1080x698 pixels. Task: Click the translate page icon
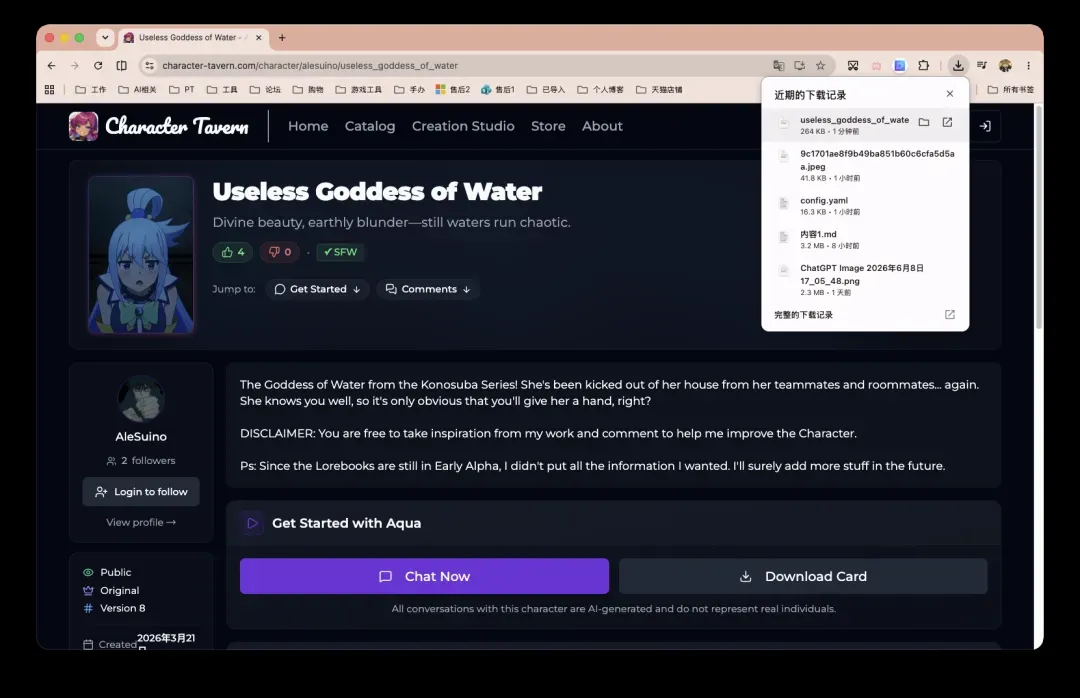[x=778, y=65]
